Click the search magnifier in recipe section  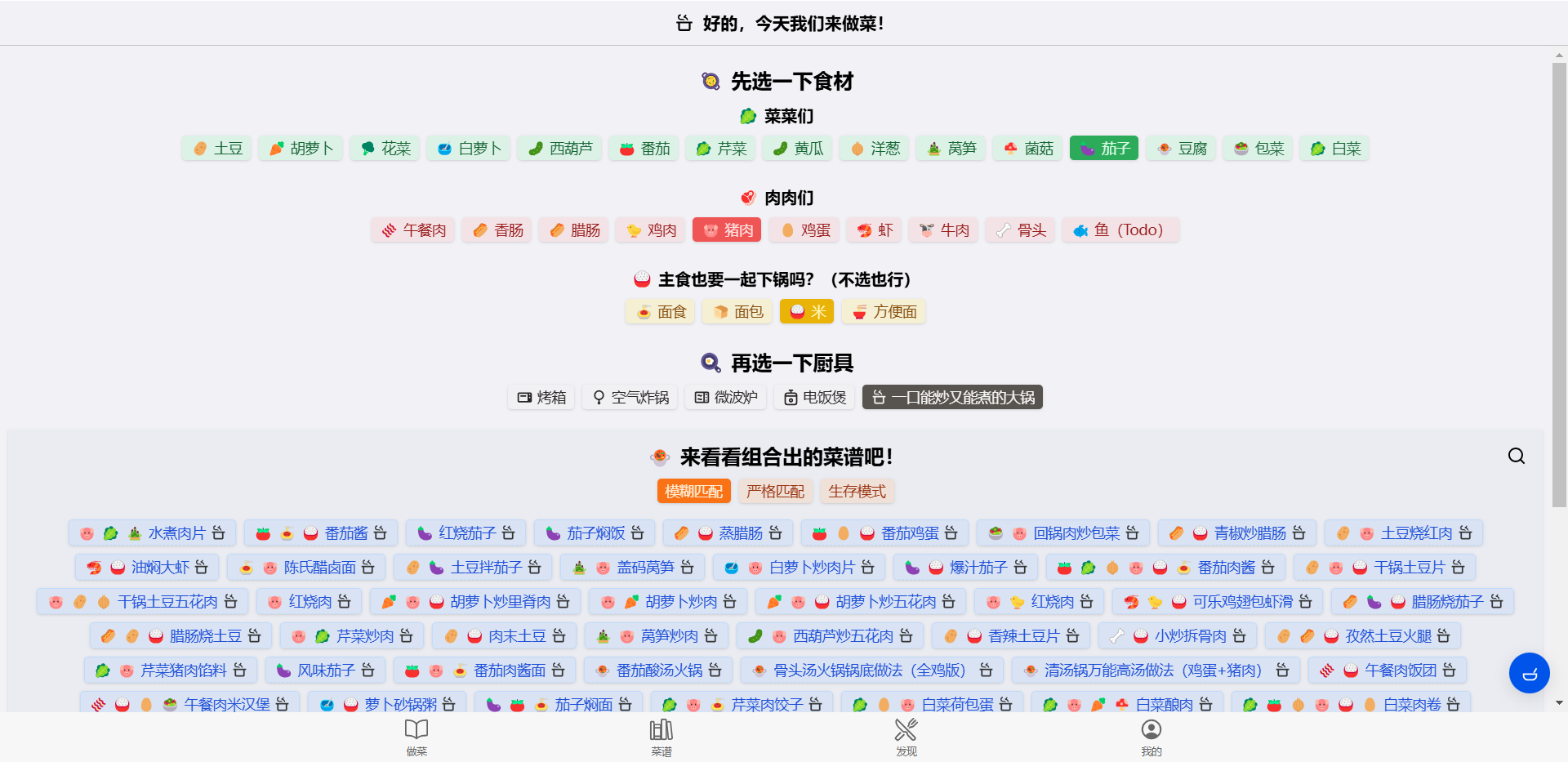tap(1517, 456)
